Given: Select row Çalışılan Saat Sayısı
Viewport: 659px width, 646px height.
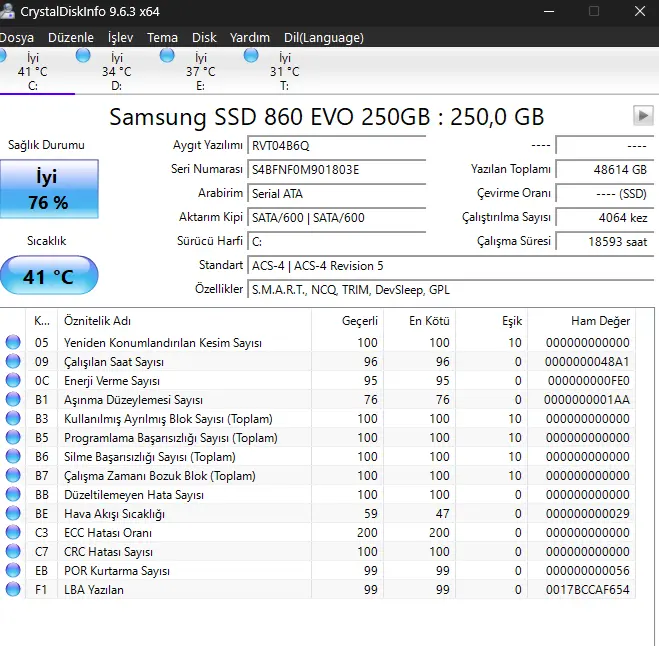Looking at the screenshot, I should pyautogui.click(x=318, y=361).
